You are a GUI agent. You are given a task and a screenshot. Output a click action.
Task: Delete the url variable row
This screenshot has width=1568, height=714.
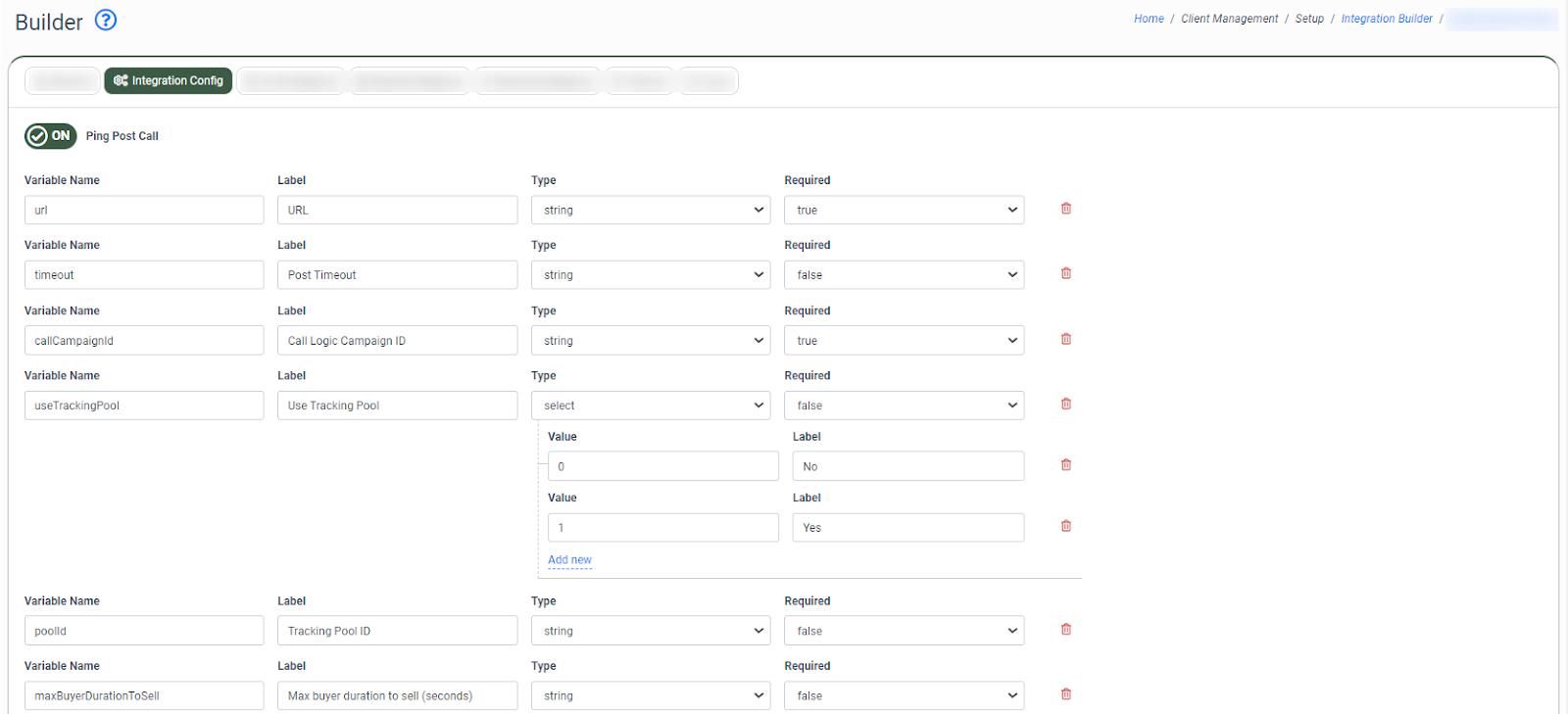[x=1066, y=209]
